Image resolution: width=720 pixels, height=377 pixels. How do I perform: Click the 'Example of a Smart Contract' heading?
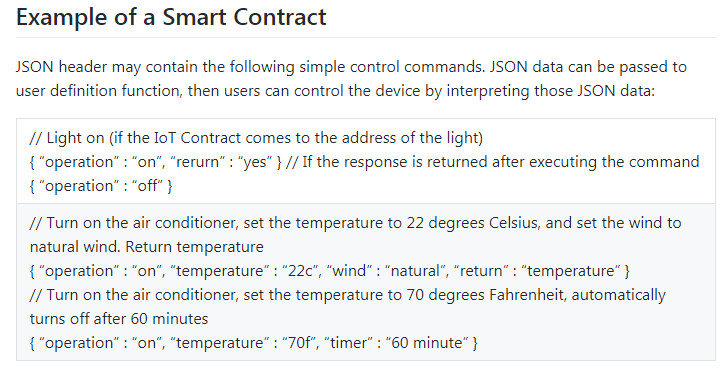[x=171, y=17]
